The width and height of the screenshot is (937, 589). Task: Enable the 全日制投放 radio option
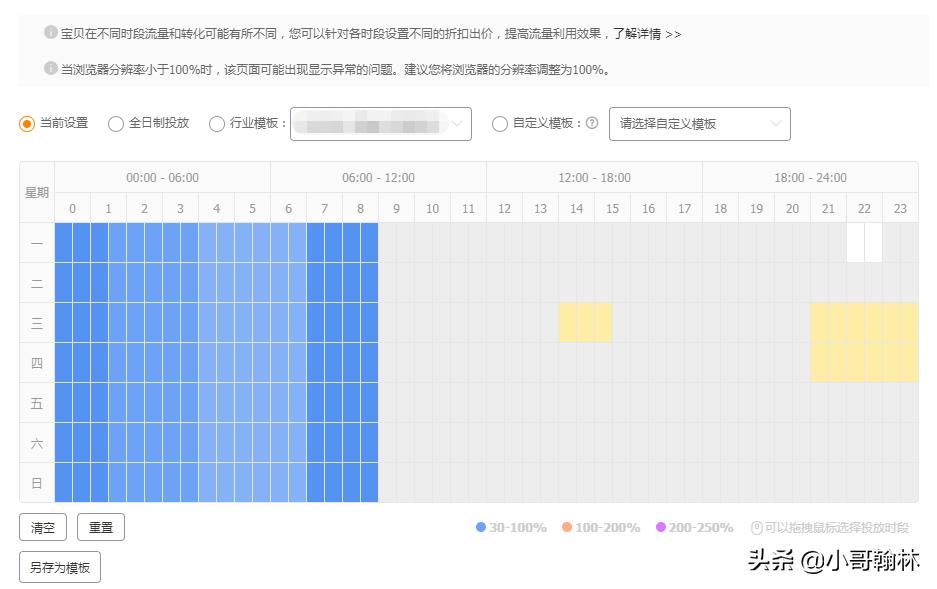point(116,124)
